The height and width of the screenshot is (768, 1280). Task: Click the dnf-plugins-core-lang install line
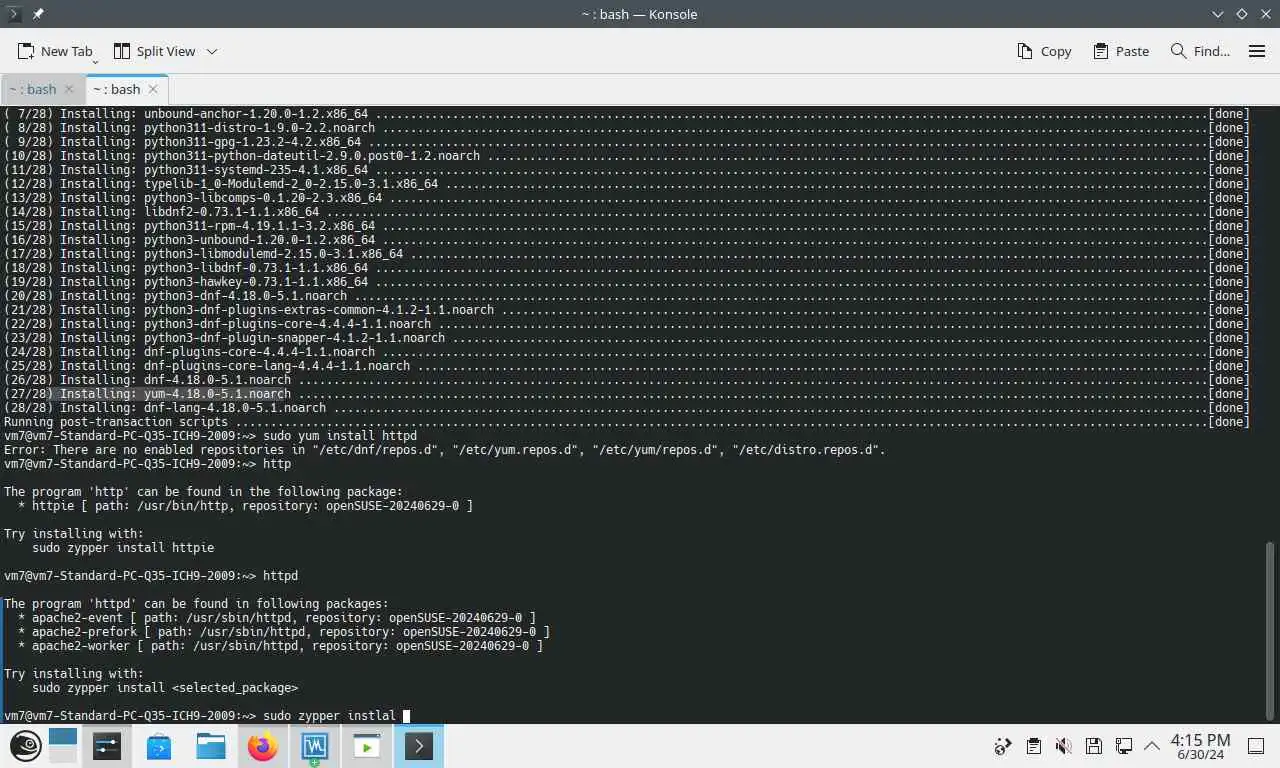click(627, 366)
